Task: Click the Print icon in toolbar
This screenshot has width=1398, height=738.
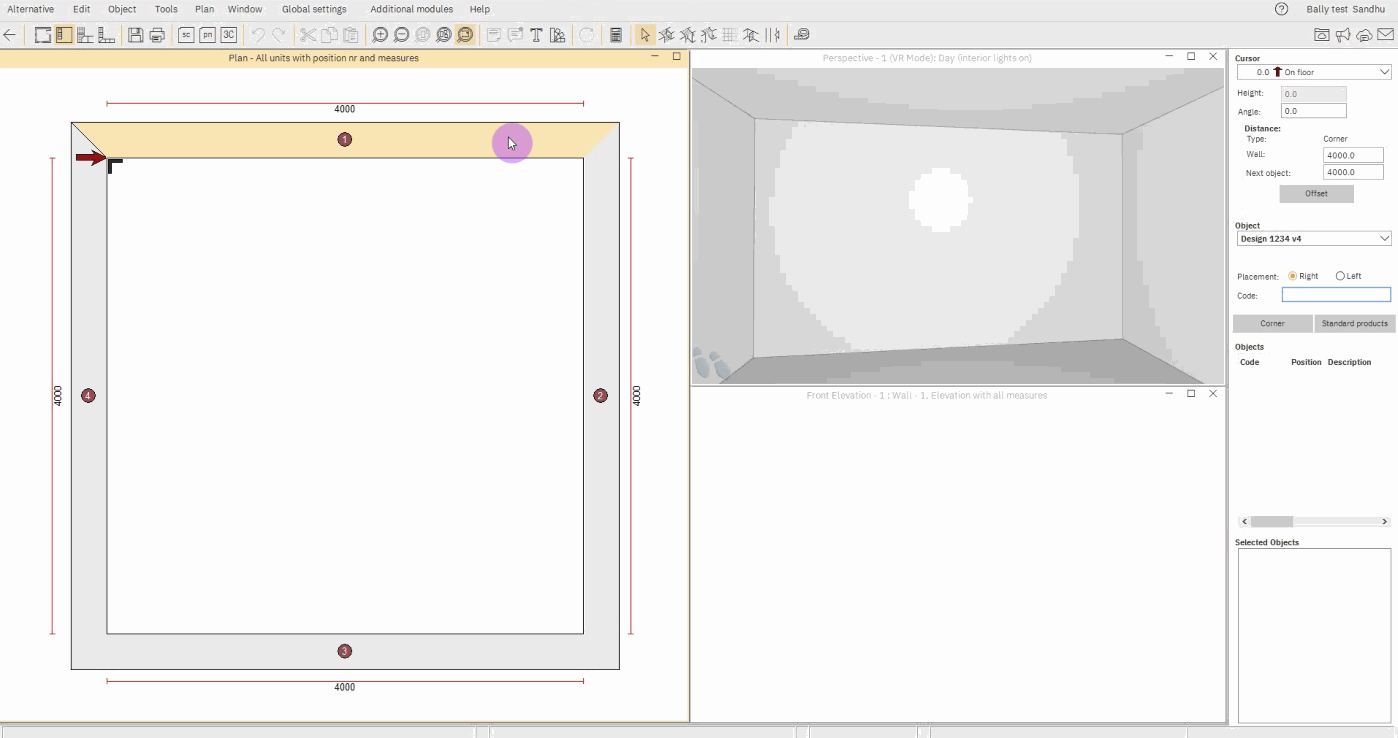Action: (157, 35)
